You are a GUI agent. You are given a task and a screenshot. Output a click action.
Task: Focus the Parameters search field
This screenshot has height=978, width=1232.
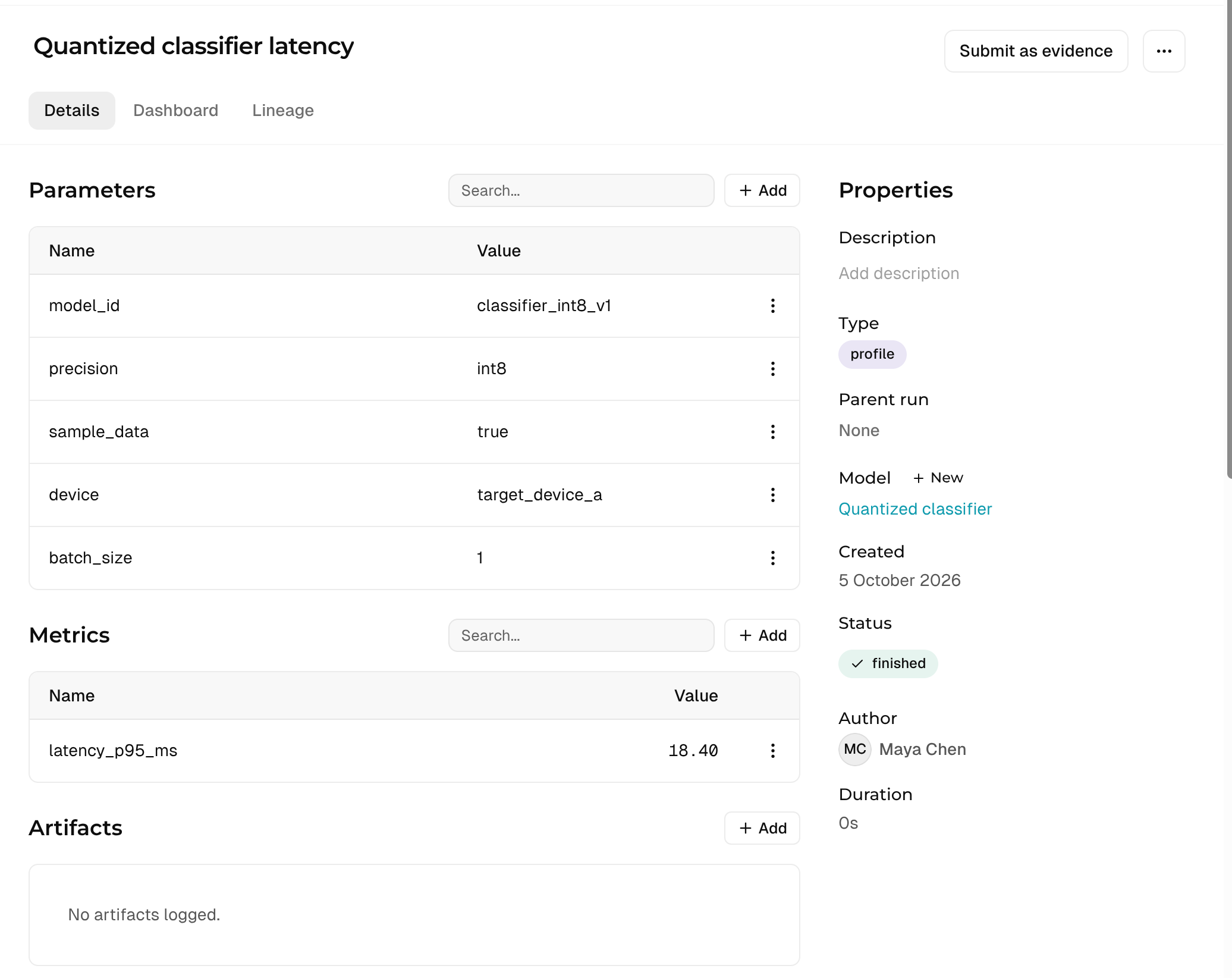tap(581, 190)
